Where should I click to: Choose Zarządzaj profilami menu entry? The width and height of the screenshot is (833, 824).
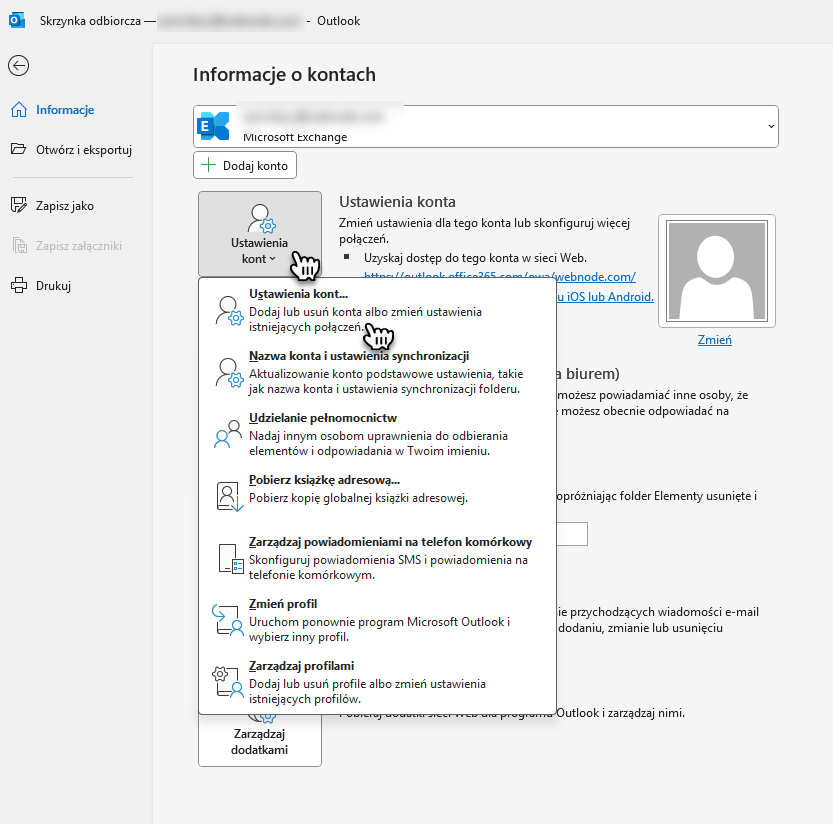[x=377, y=683]
